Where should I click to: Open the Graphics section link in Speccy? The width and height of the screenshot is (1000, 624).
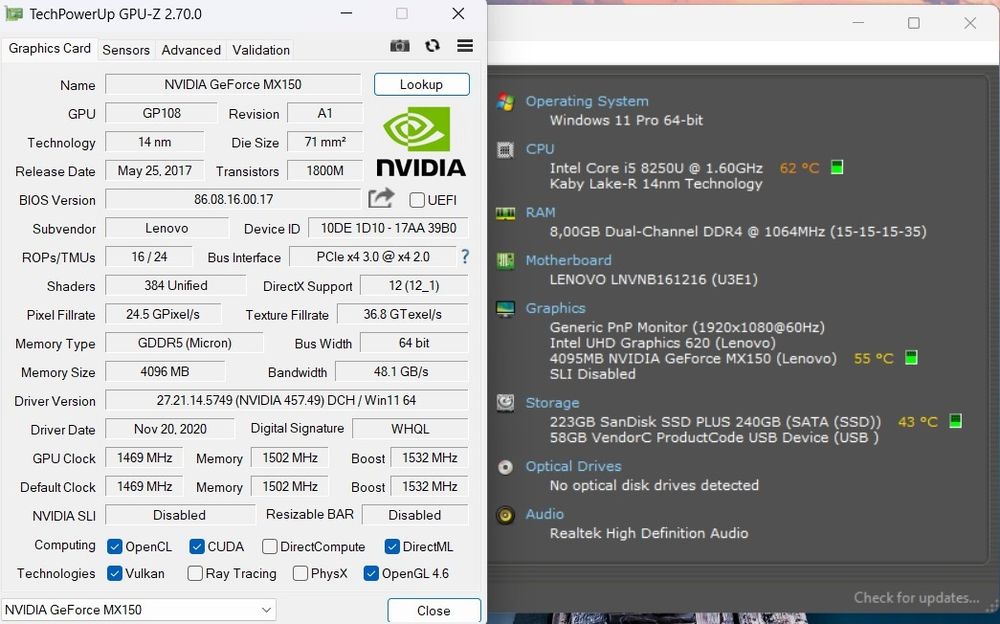tap(555, 308)
